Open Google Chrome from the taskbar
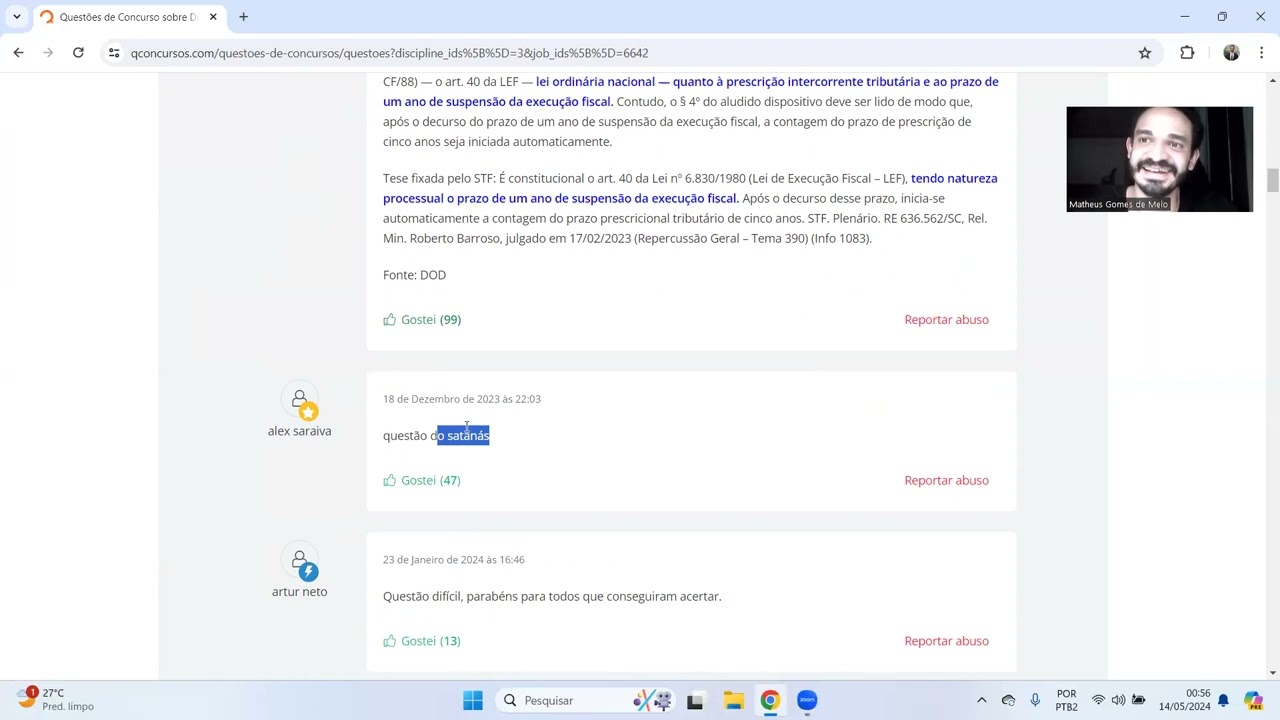Screen dimensions: 1280x720 pos(770,701)
